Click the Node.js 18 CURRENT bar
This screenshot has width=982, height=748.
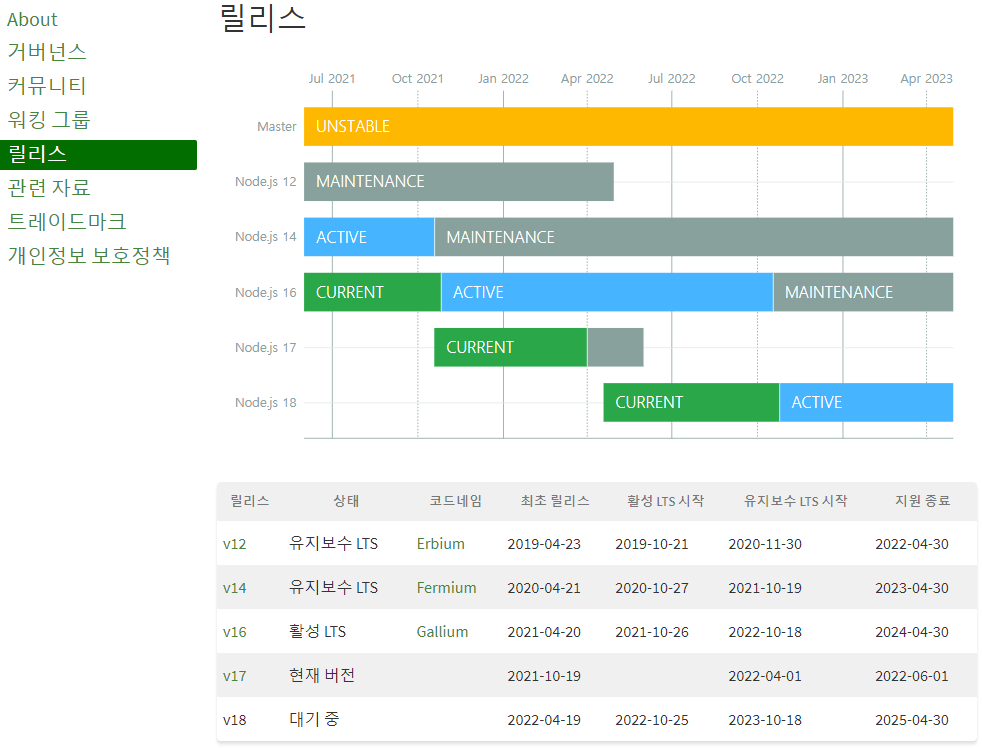pos(691,402)
